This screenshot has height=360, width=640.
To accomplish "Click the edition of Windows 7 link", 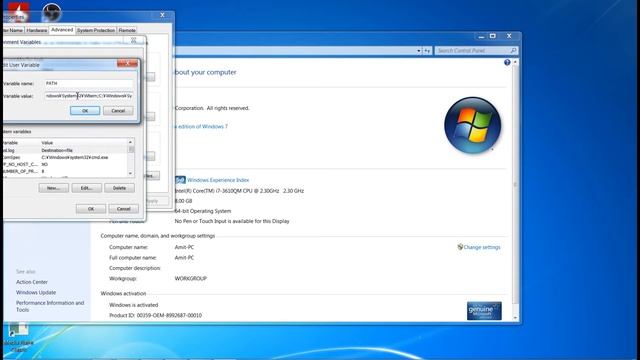I will (203, 127).
